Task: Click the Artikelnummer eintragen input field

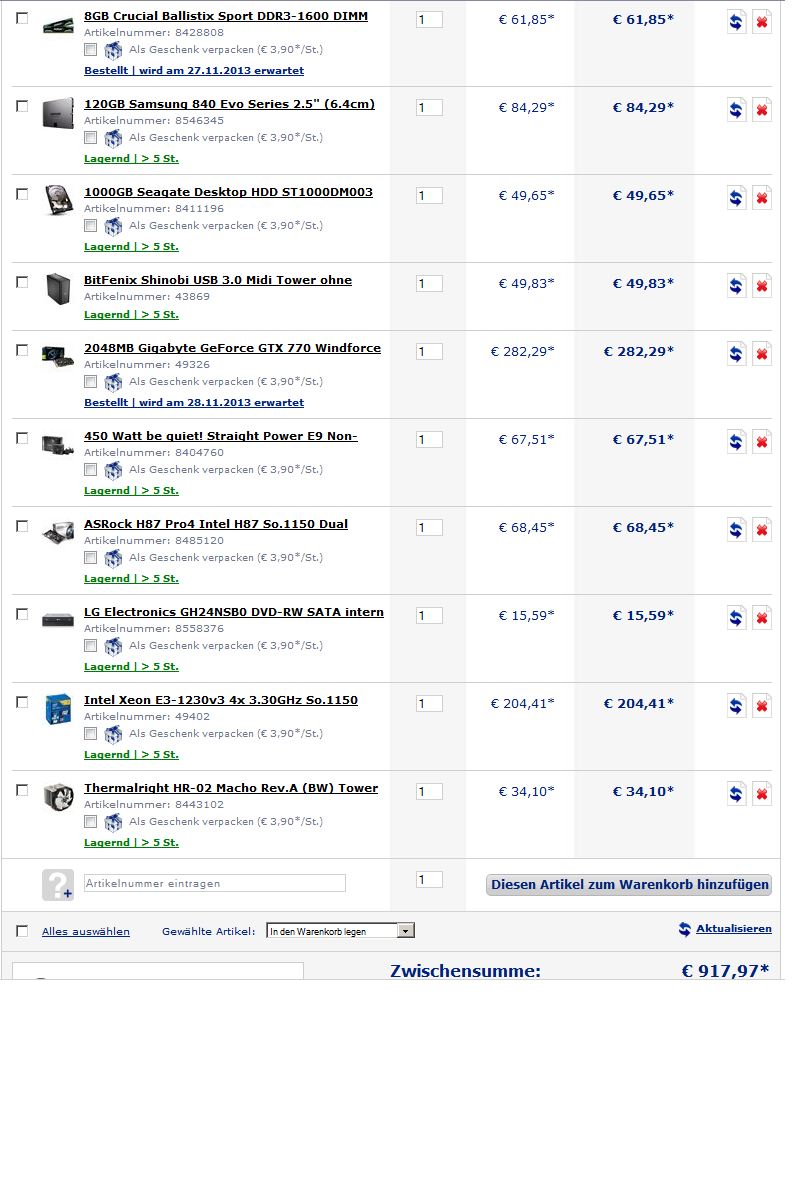Action: 214,883
